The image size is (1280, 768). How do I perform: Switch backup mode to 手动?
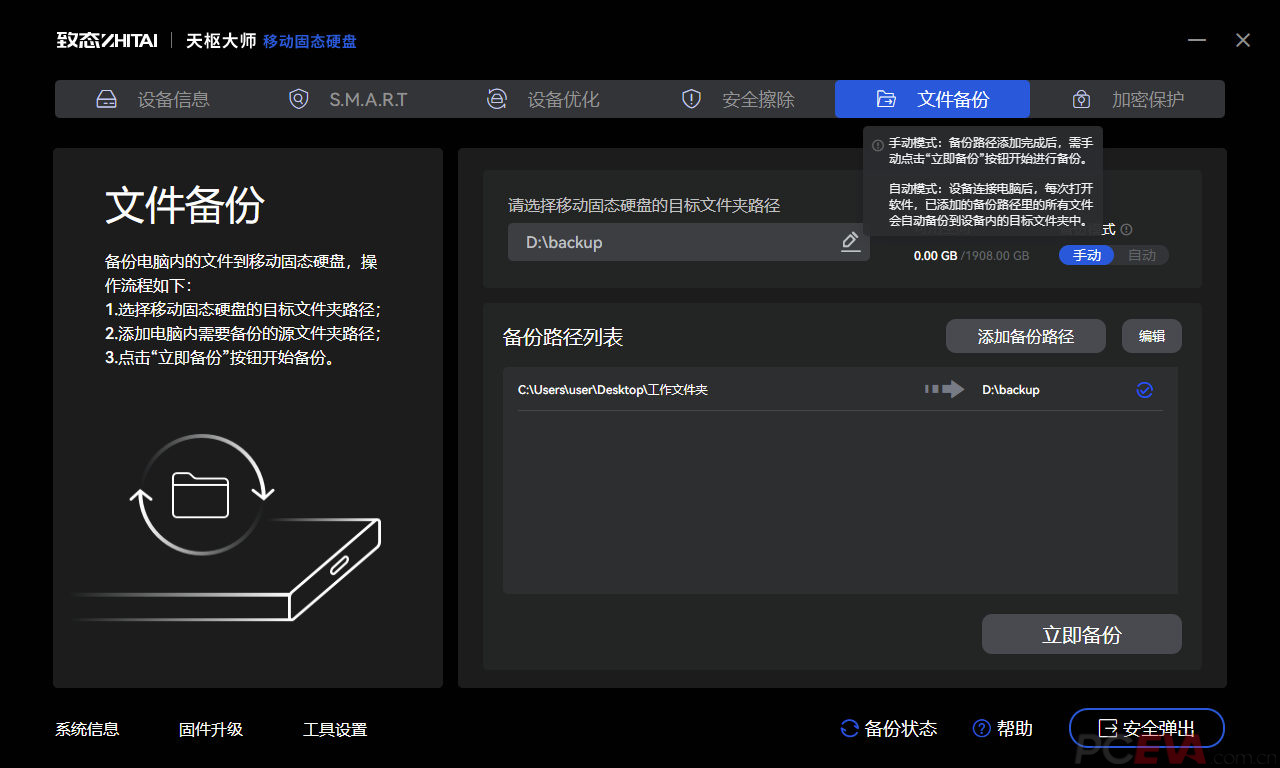point(1087,255)
